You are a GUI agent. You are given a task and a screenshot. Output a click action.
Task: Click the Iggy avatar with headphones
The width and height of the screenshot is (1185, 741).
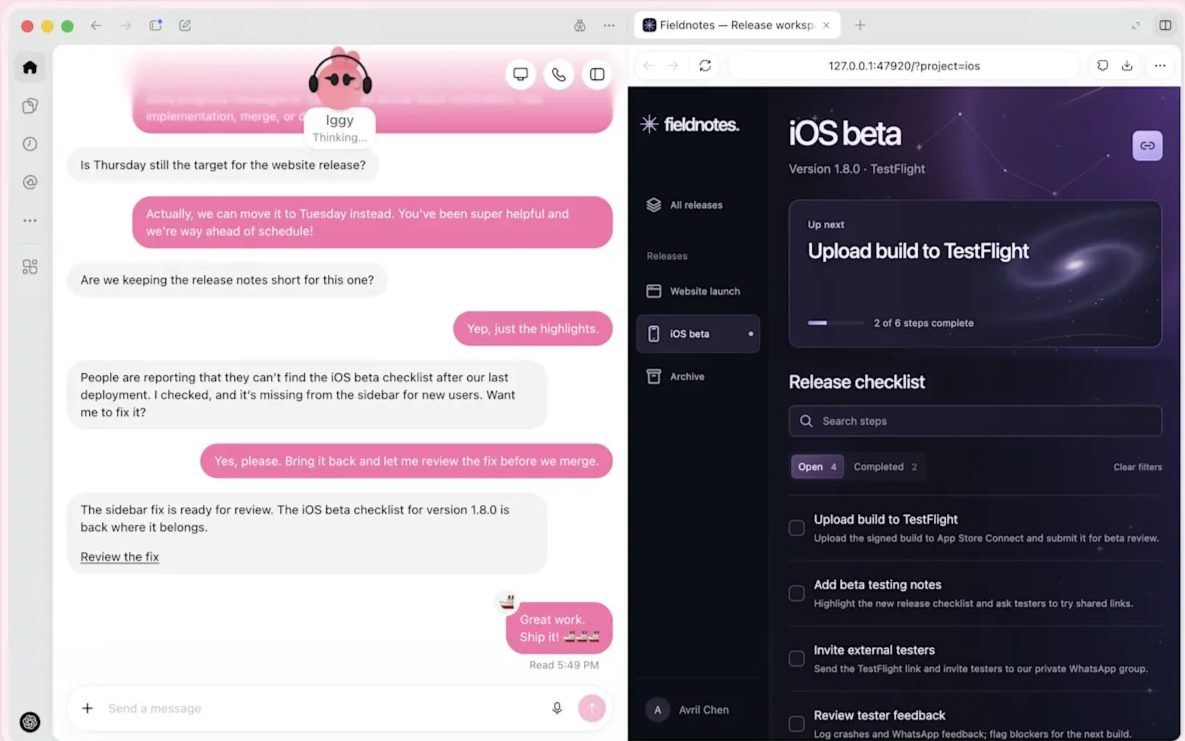coord(340,79)
